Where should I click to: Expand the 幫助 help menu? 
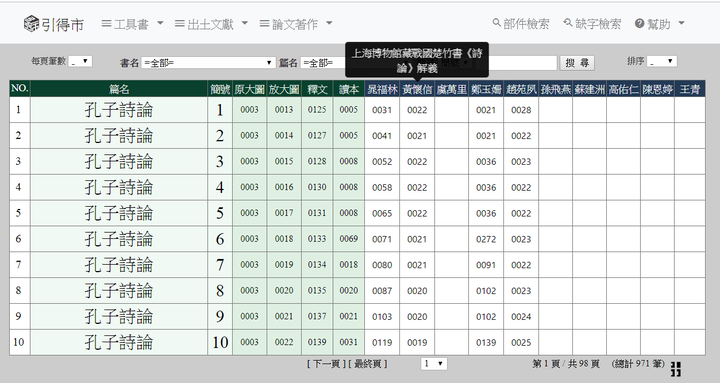tap(660, 23)
